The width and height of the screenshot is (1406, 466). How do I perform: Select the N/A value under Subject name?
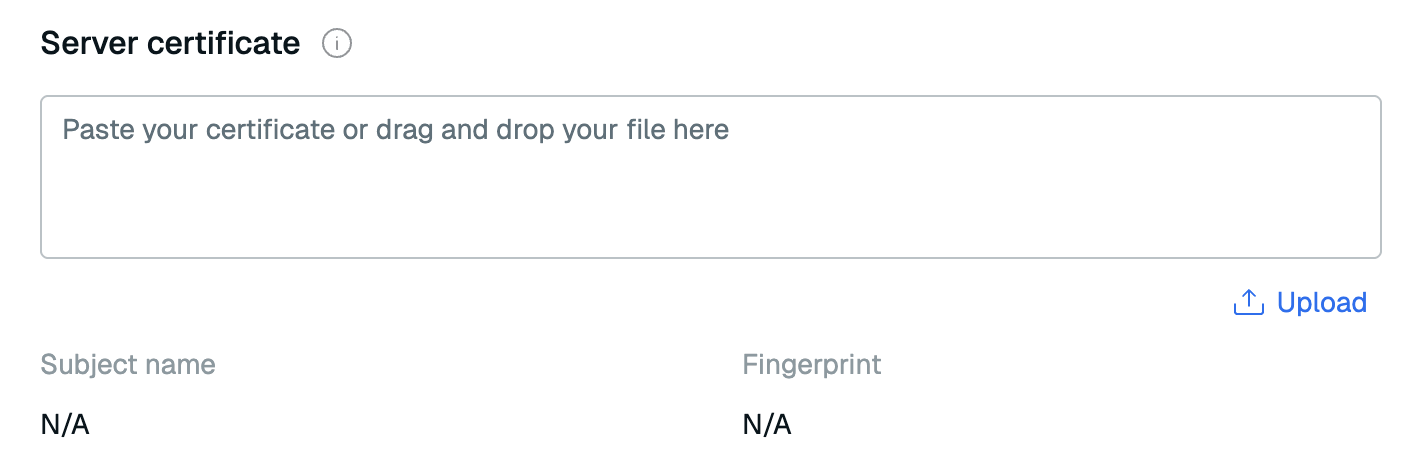click(x=65, y=425)
